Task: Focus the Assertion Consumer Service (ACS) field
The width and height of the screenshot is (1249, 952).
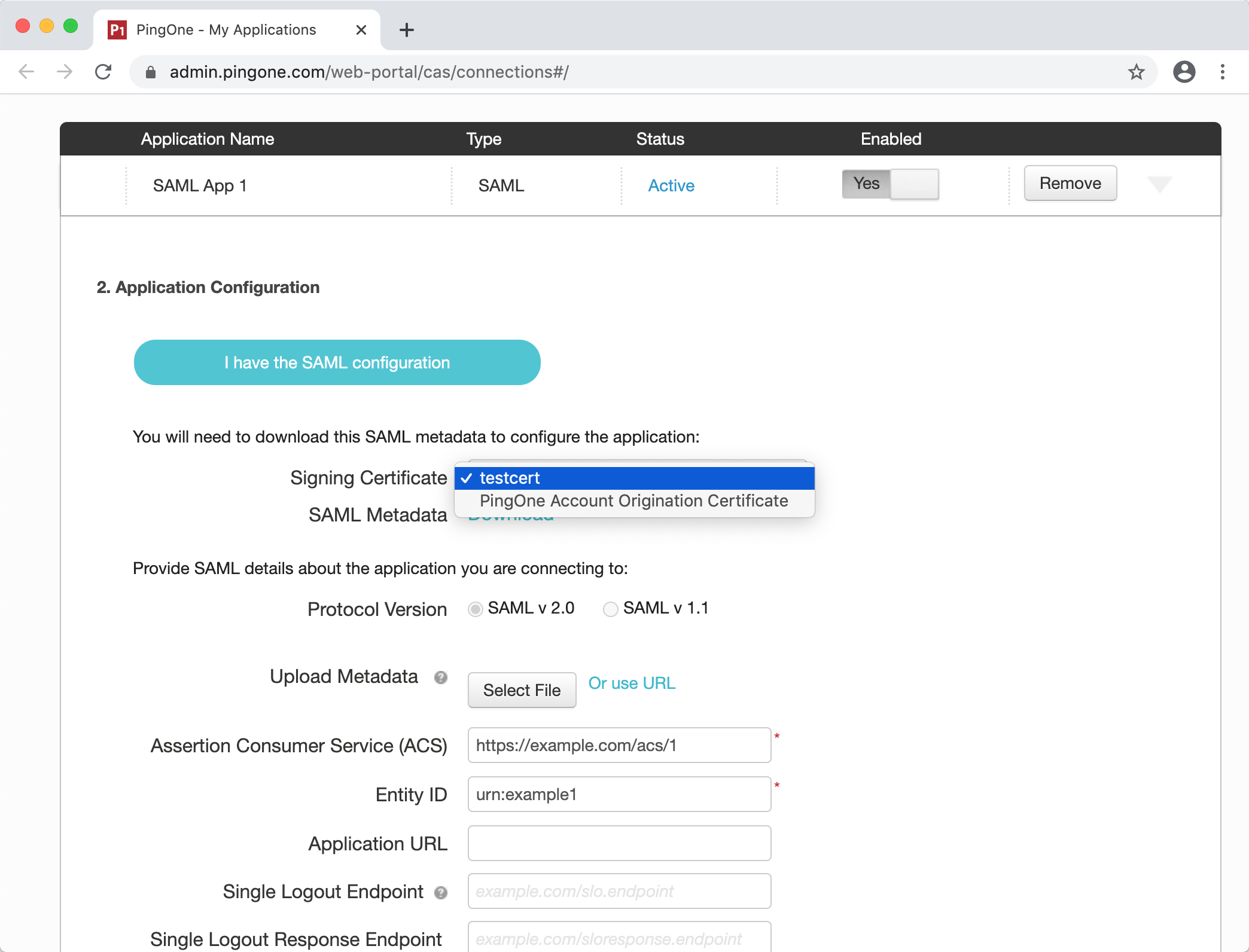Action: click(619, 745)
